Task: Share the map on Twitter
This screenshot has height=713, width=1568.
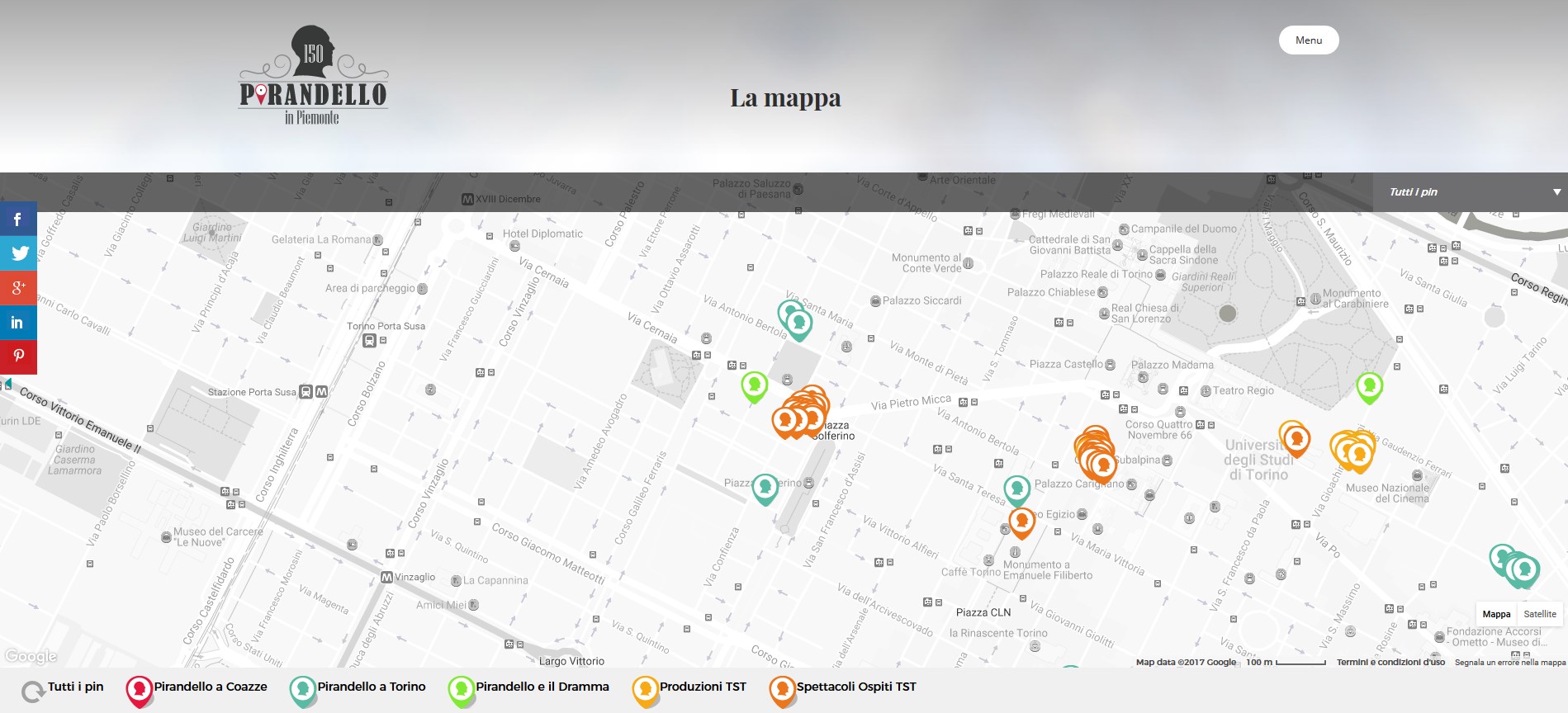Action: (18, 253)
